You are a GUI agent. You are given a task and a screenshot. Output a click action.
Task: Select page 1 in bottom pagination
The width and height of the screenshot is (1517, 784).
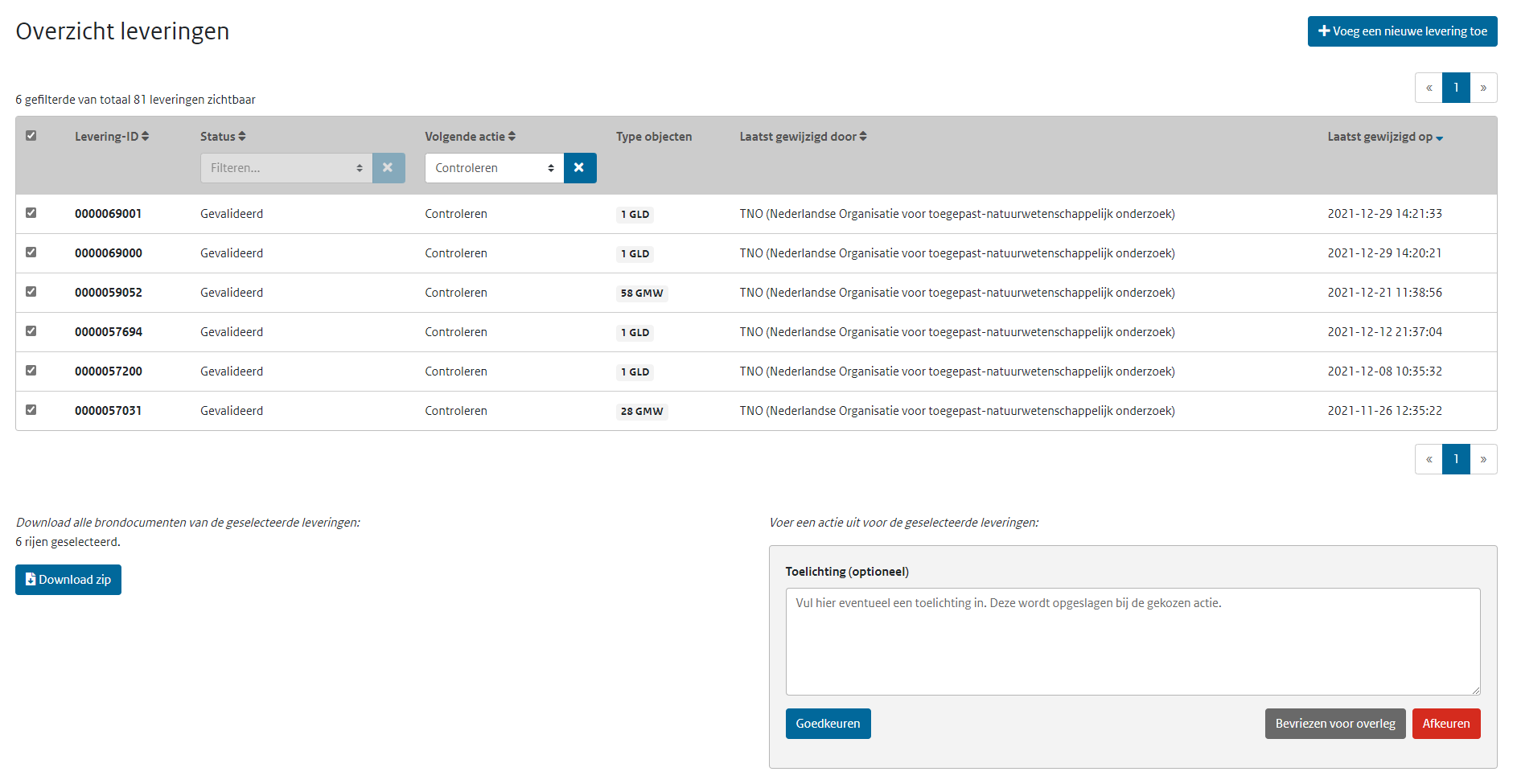(x=1456, y=459)
